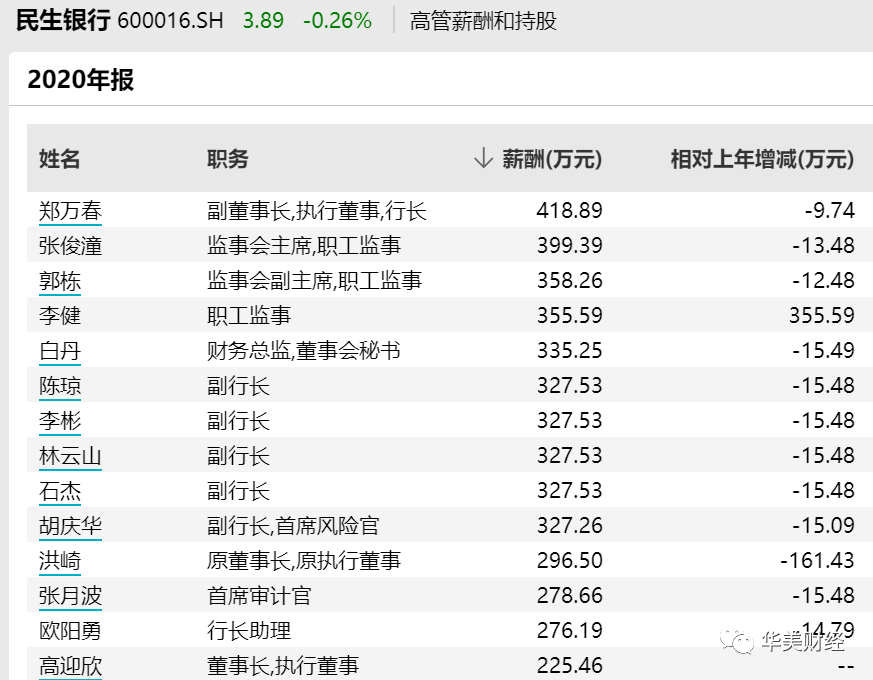Select the name 欧阳勇

pos(70,632)
